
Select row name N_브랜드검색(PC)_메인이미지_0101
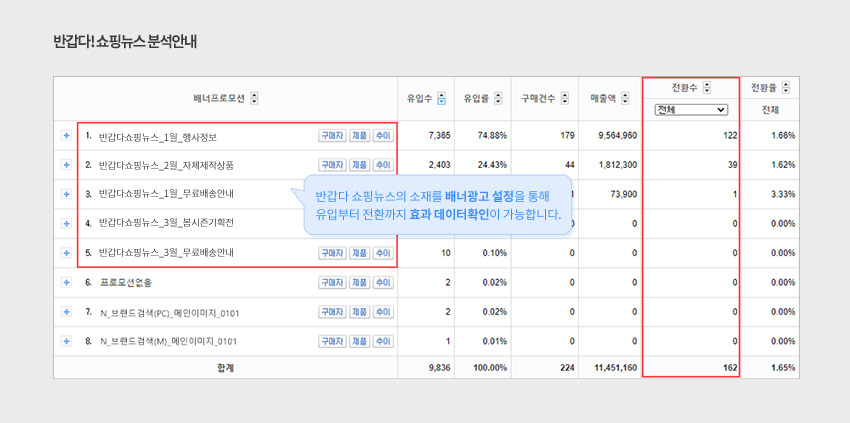170,313
